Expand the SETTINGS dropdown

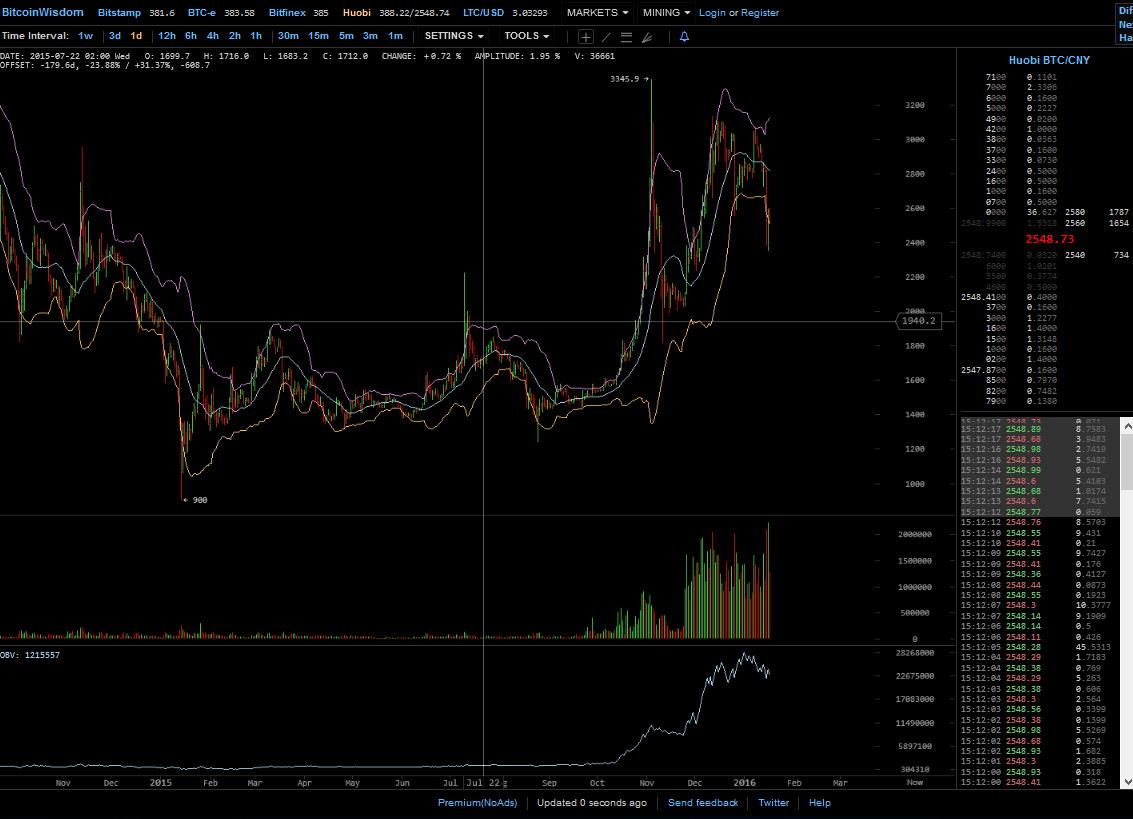coord(453,35)
